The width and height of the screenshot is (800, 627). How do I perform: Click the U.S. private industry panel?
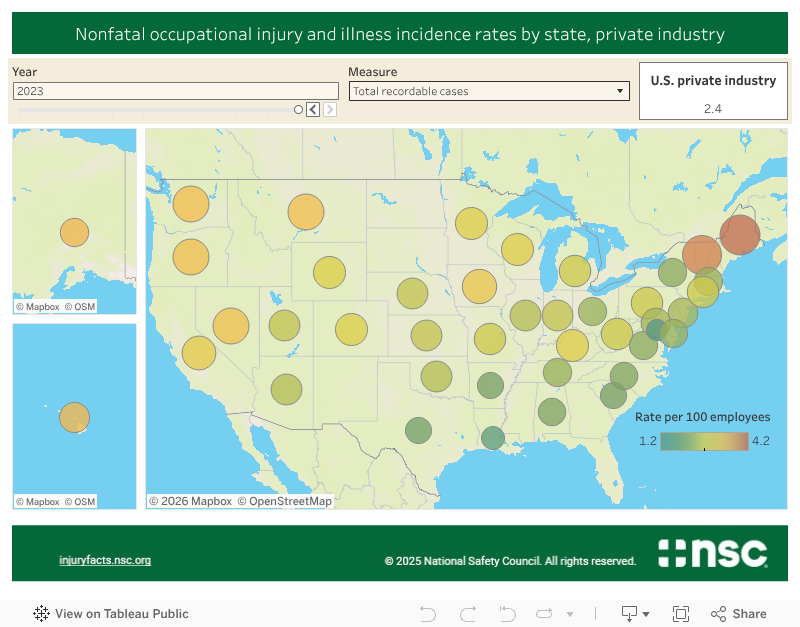[x=713, y=91]
